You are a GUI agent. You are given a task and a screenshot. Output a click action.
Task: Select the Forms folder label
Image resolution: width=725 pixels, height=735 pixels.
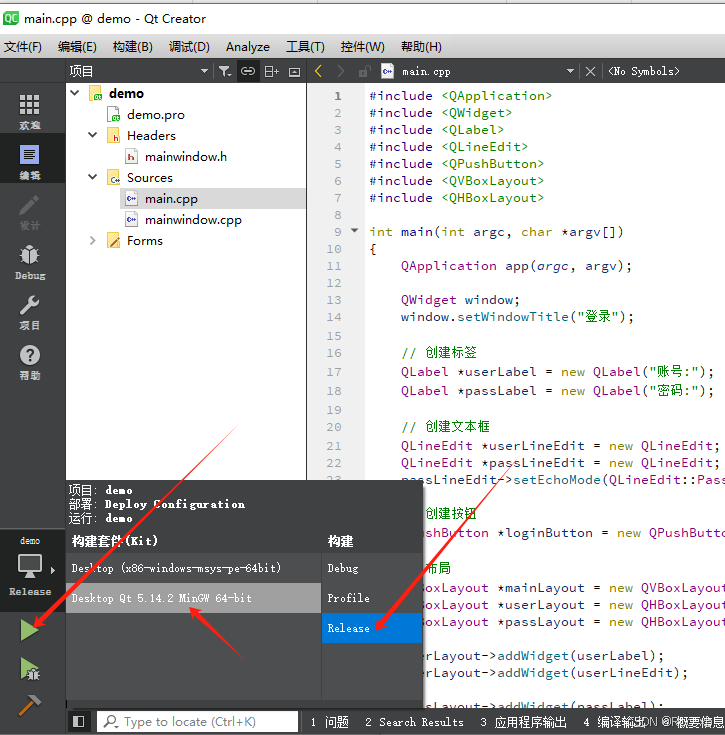tap(145, 241)
